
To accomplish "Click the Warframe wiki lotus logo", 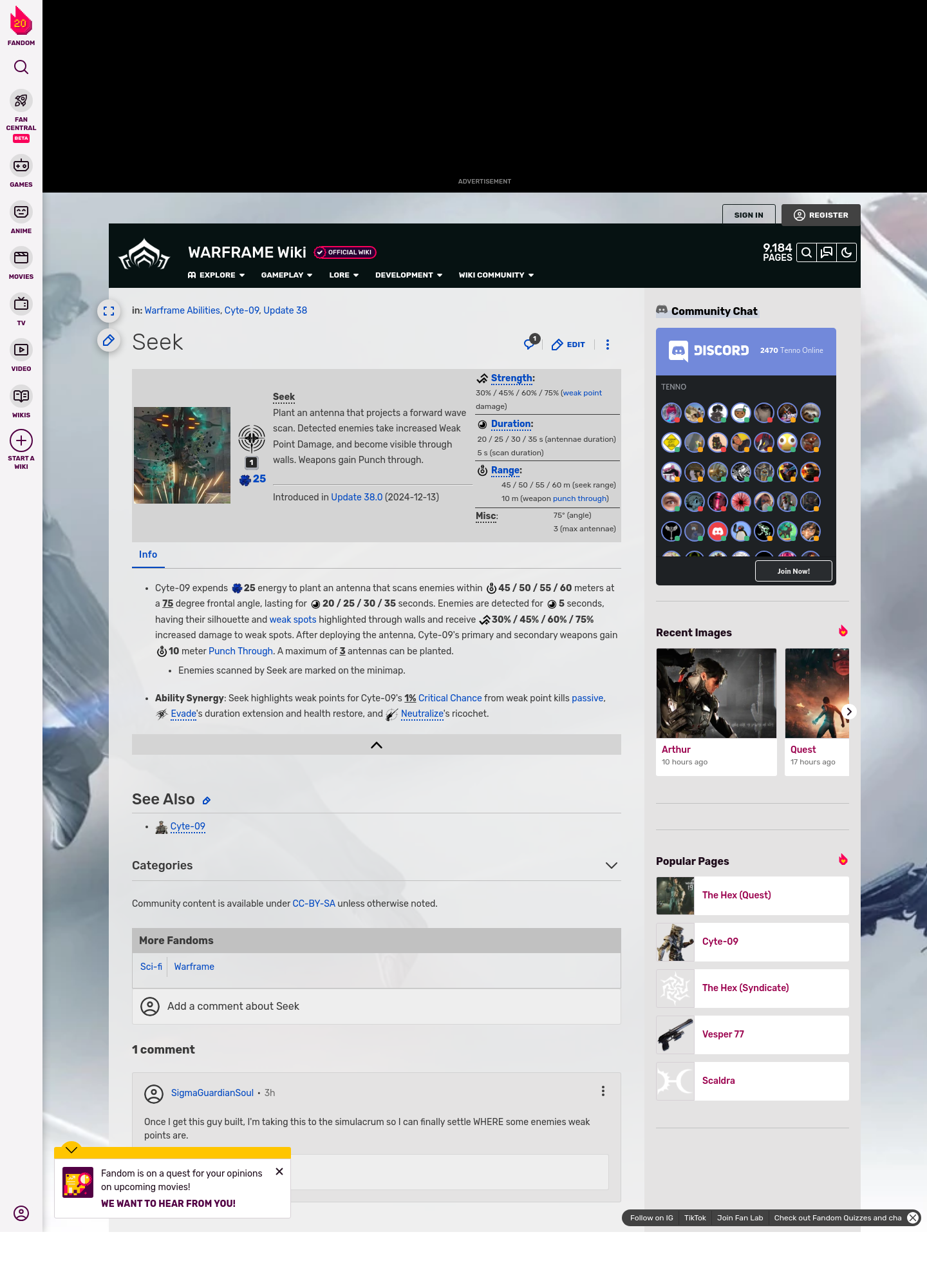I will pos(144,255).
